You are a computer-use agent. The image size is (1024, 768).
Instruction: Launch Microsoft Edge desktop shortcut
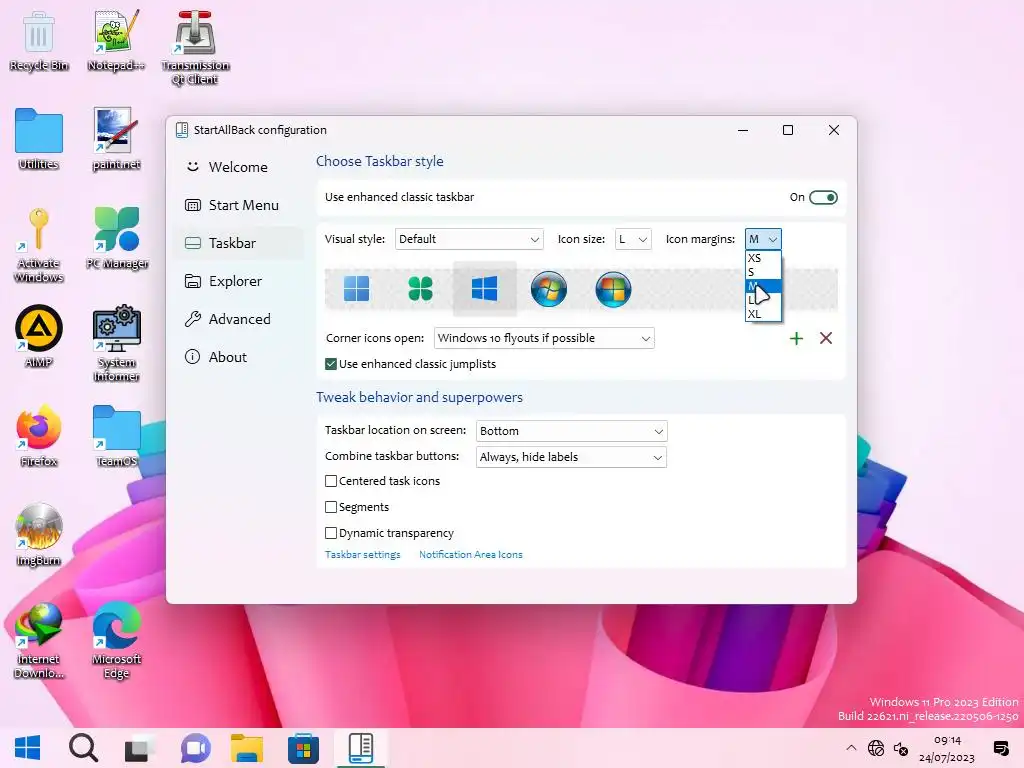[116, 640]
